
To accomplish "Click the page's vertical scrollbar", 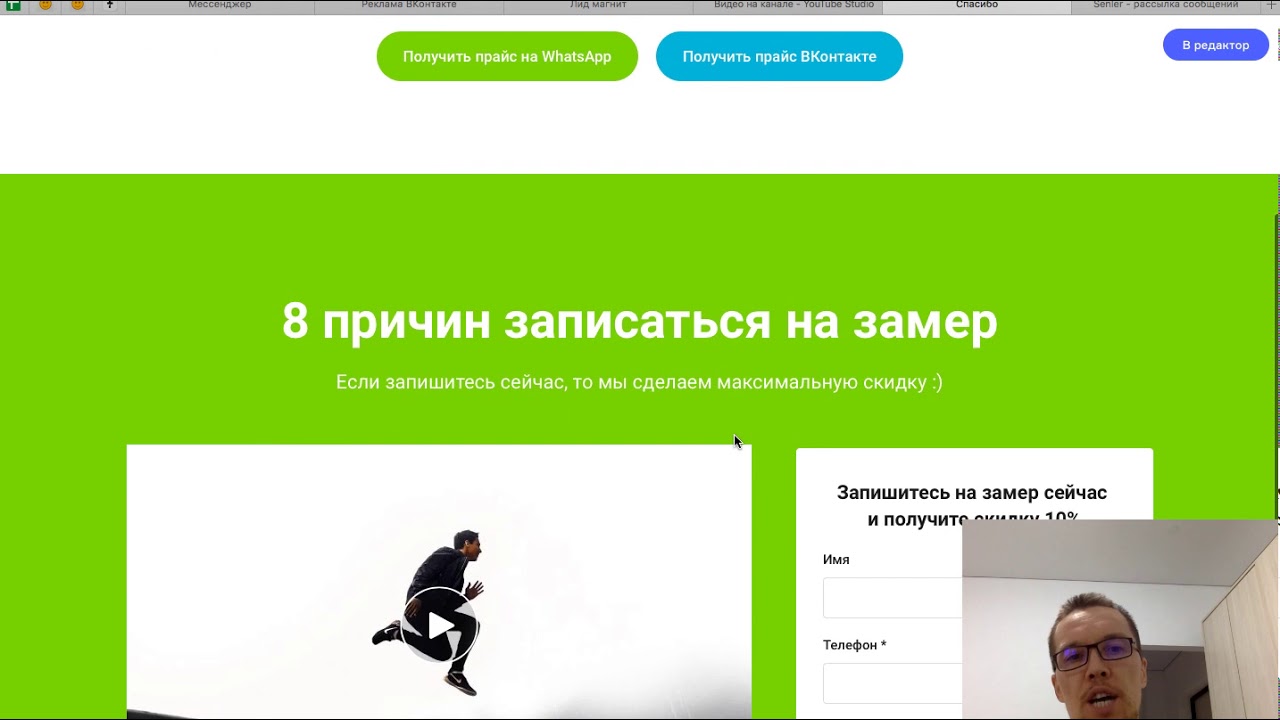I will tap(1276, 350).
